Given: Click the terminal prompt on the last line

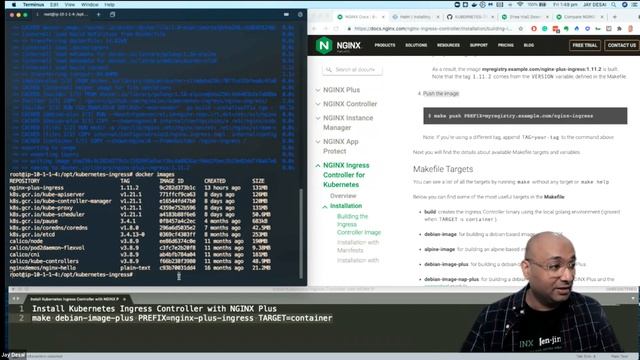Looking at the screenshot, I should [x=71, y=275].
